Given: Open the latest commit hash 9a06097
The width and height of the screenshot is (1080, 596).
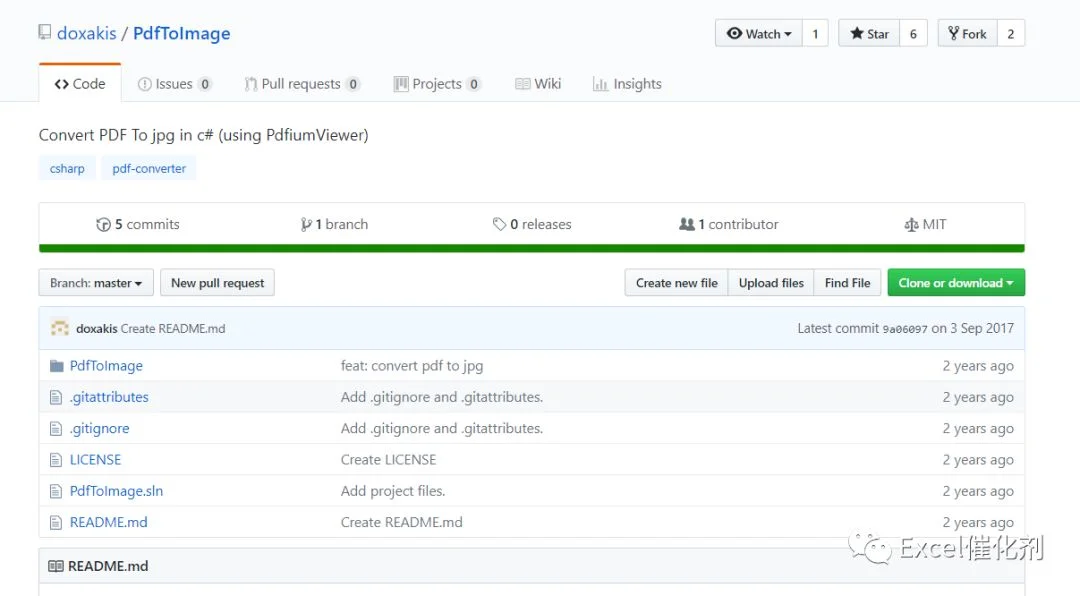Looking at the screenshot, I should coord(905,329).
